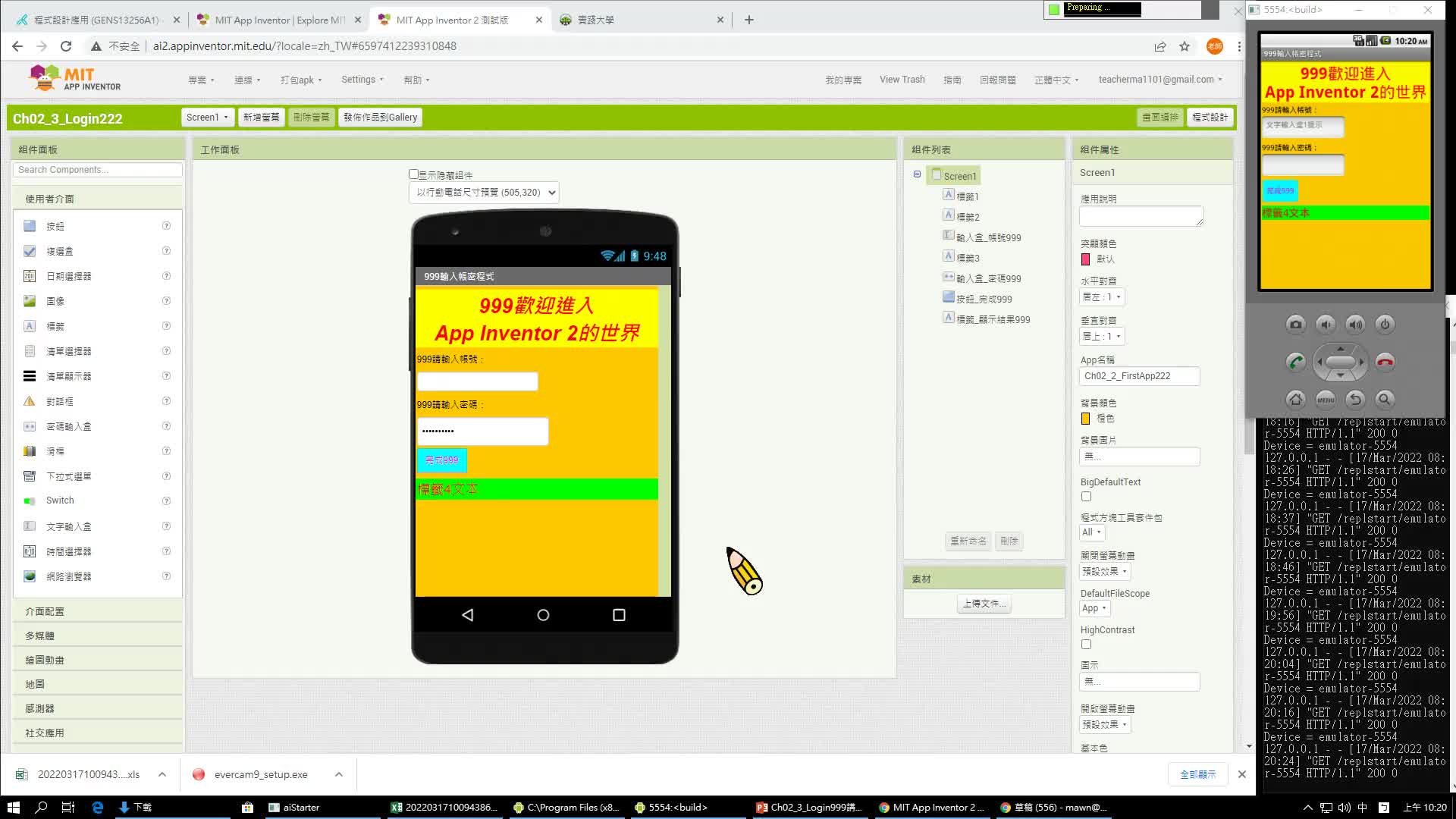1456x819 pixels.
Task: Open the Screen1 screen selector dropdown
Action: (x=207, y=118)
